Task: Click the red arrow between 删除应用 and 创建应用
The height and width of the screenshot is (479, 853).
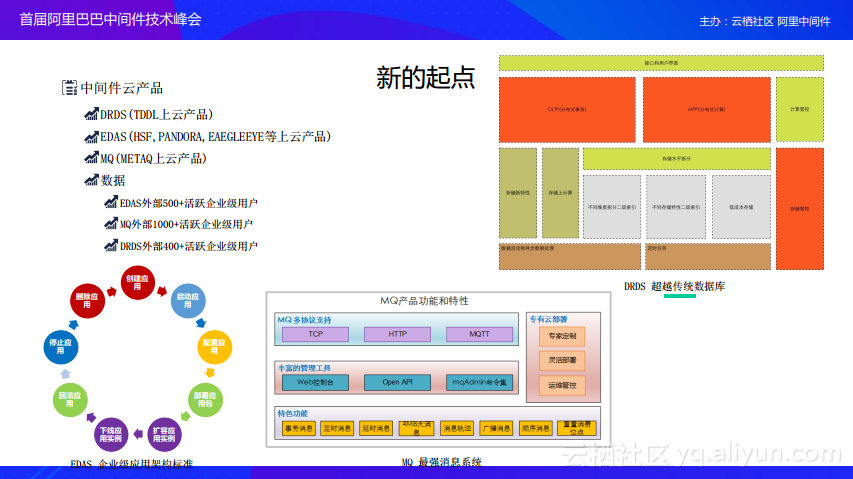Action: 112,291
